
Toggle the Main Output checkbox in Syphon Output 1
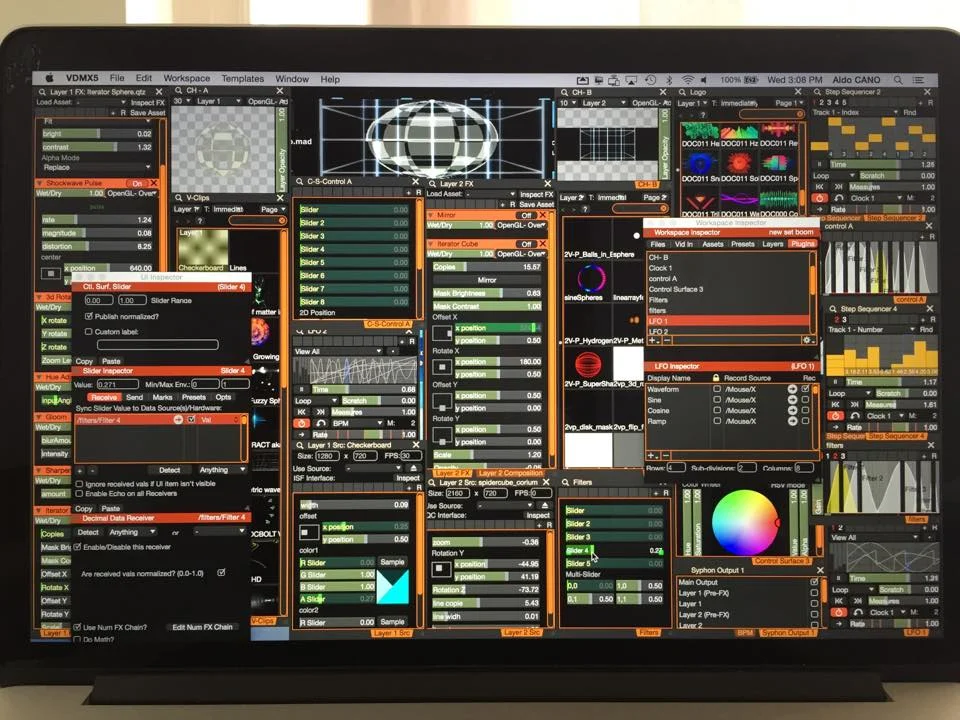click(x=814, y=582)
